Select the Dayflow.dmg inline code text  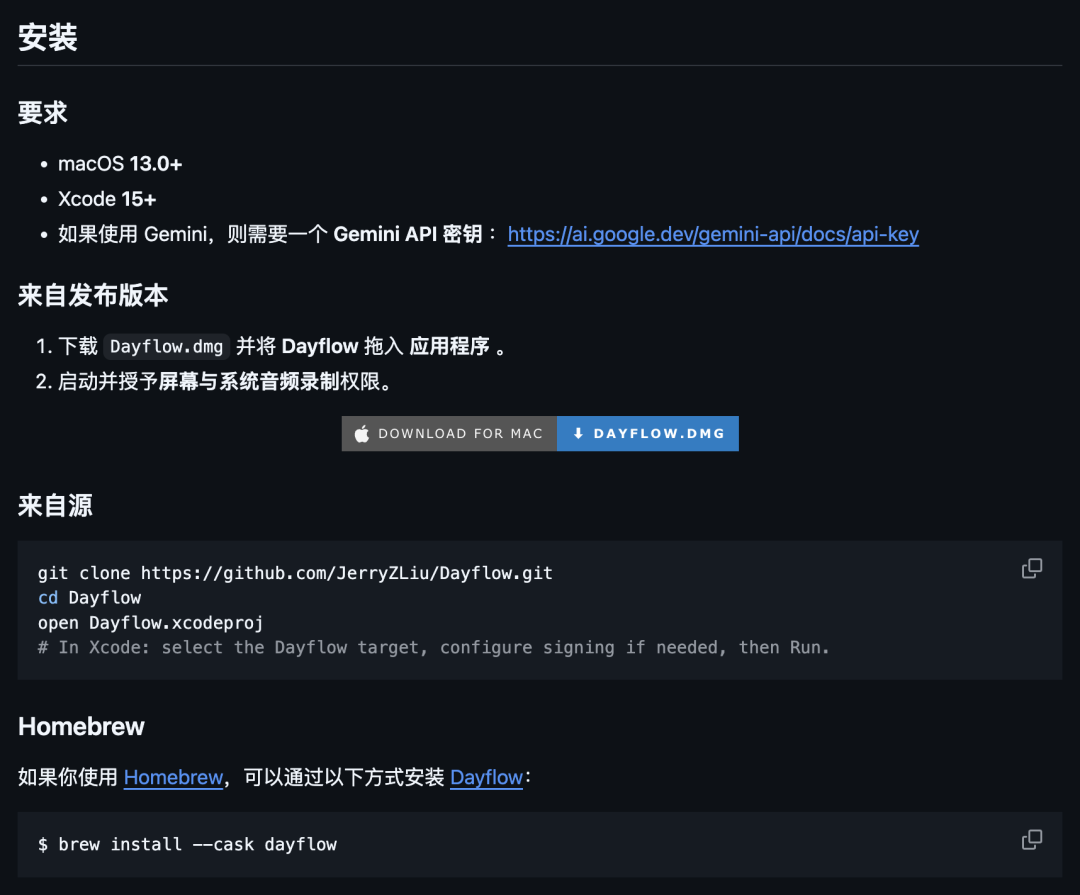pos(166,346)
